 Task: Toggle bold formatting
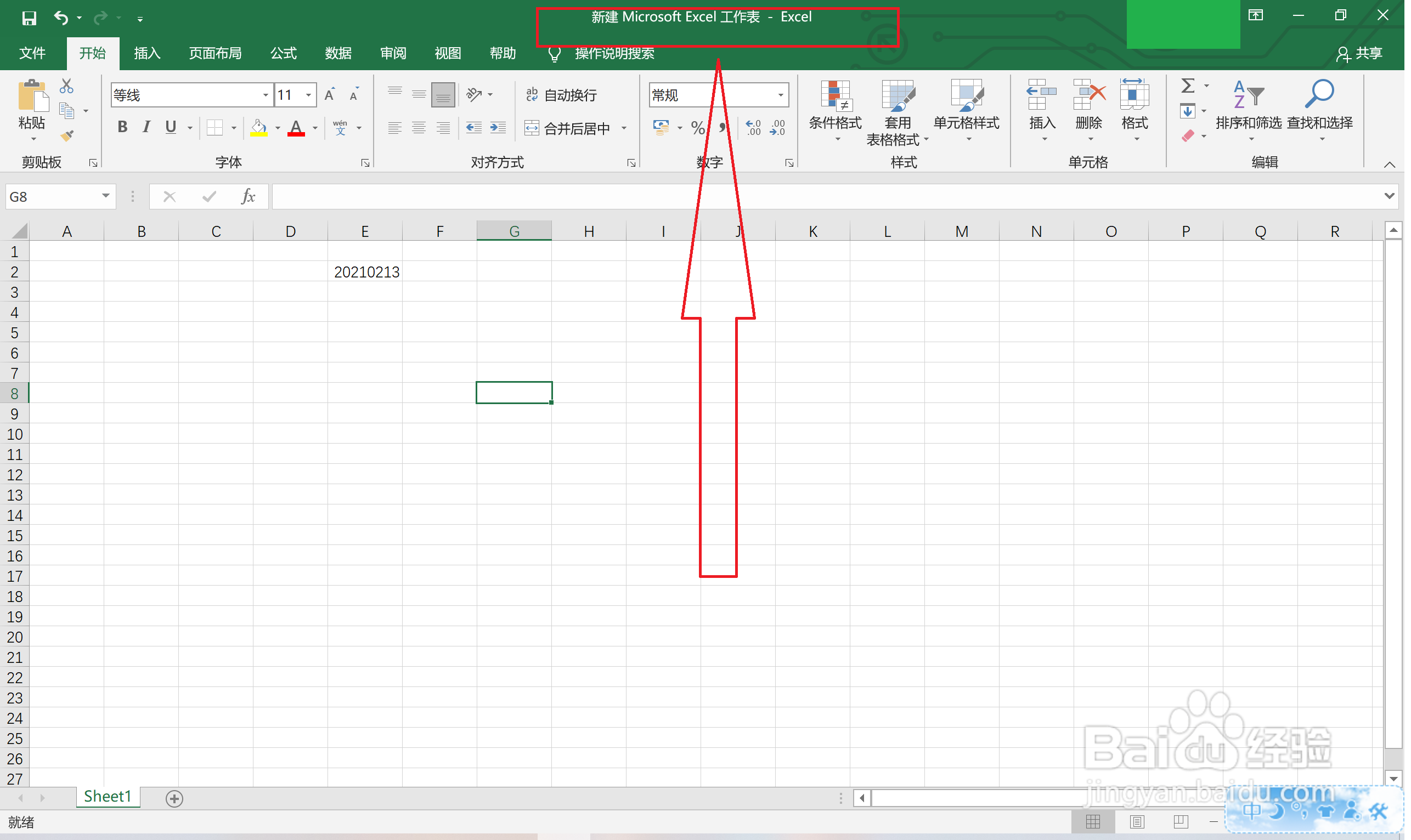coord(122,127)
